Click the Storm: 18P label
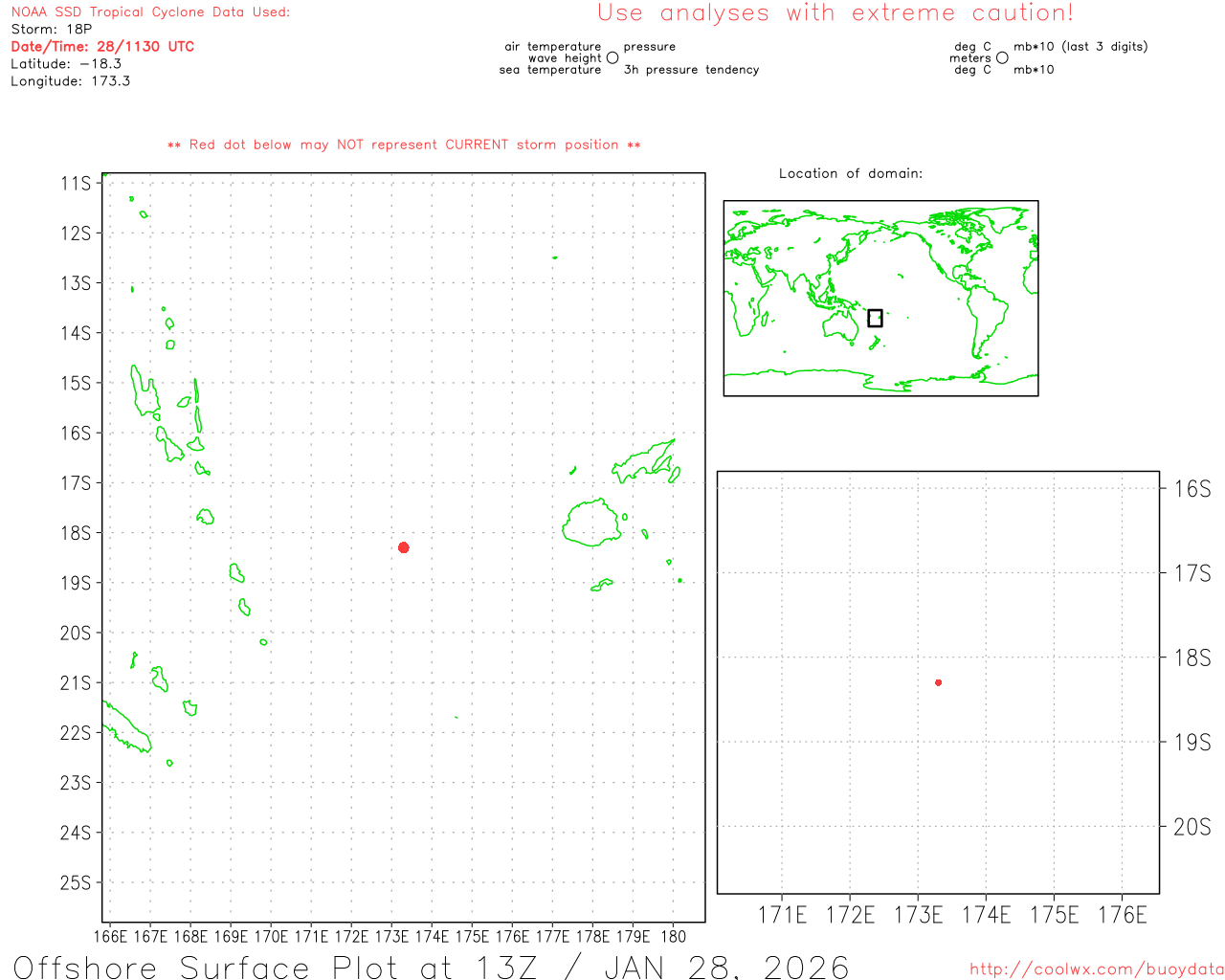1225x980 pixels. [52, 30]
